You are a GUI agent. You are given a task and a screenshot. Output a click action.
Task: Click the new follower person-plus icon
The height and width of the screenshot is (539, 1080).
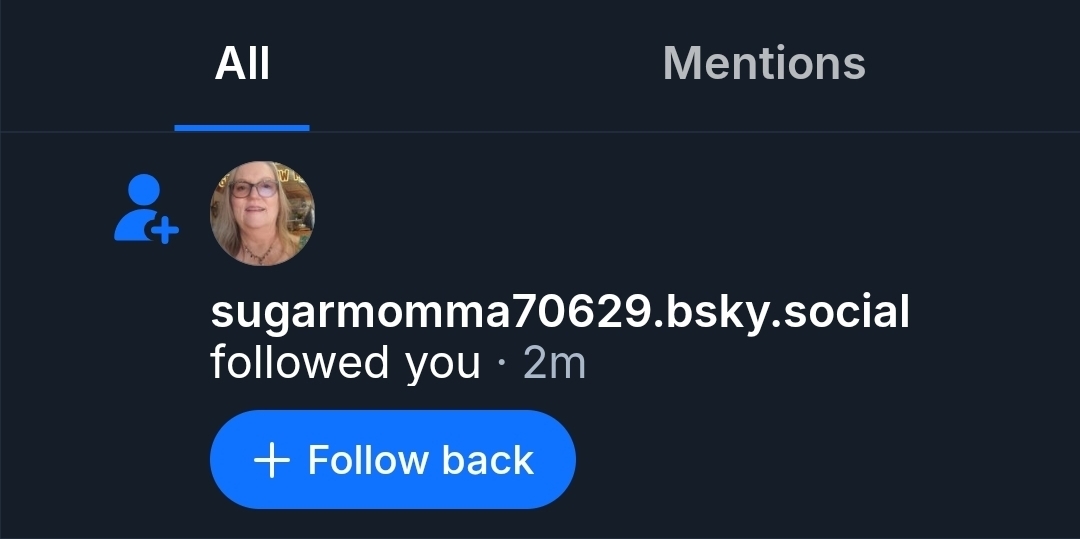(146, 209)
